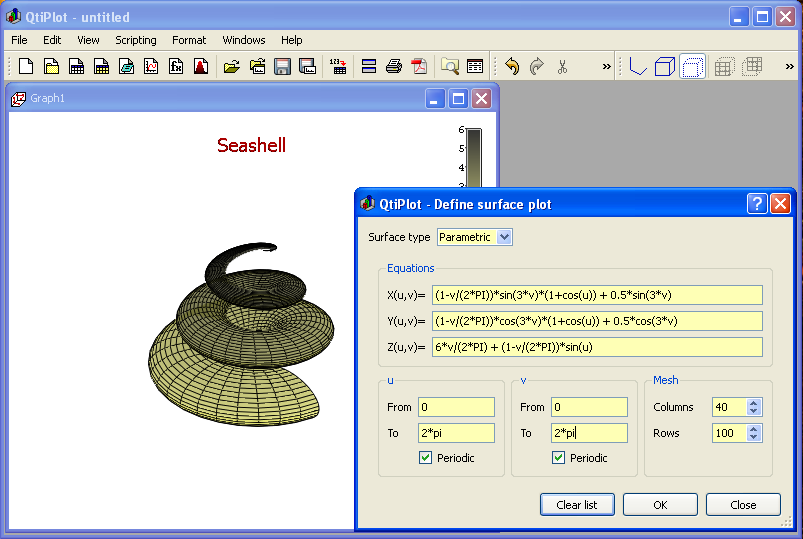Expand hidden 3D toolbar items chevron

coord(789,67)
